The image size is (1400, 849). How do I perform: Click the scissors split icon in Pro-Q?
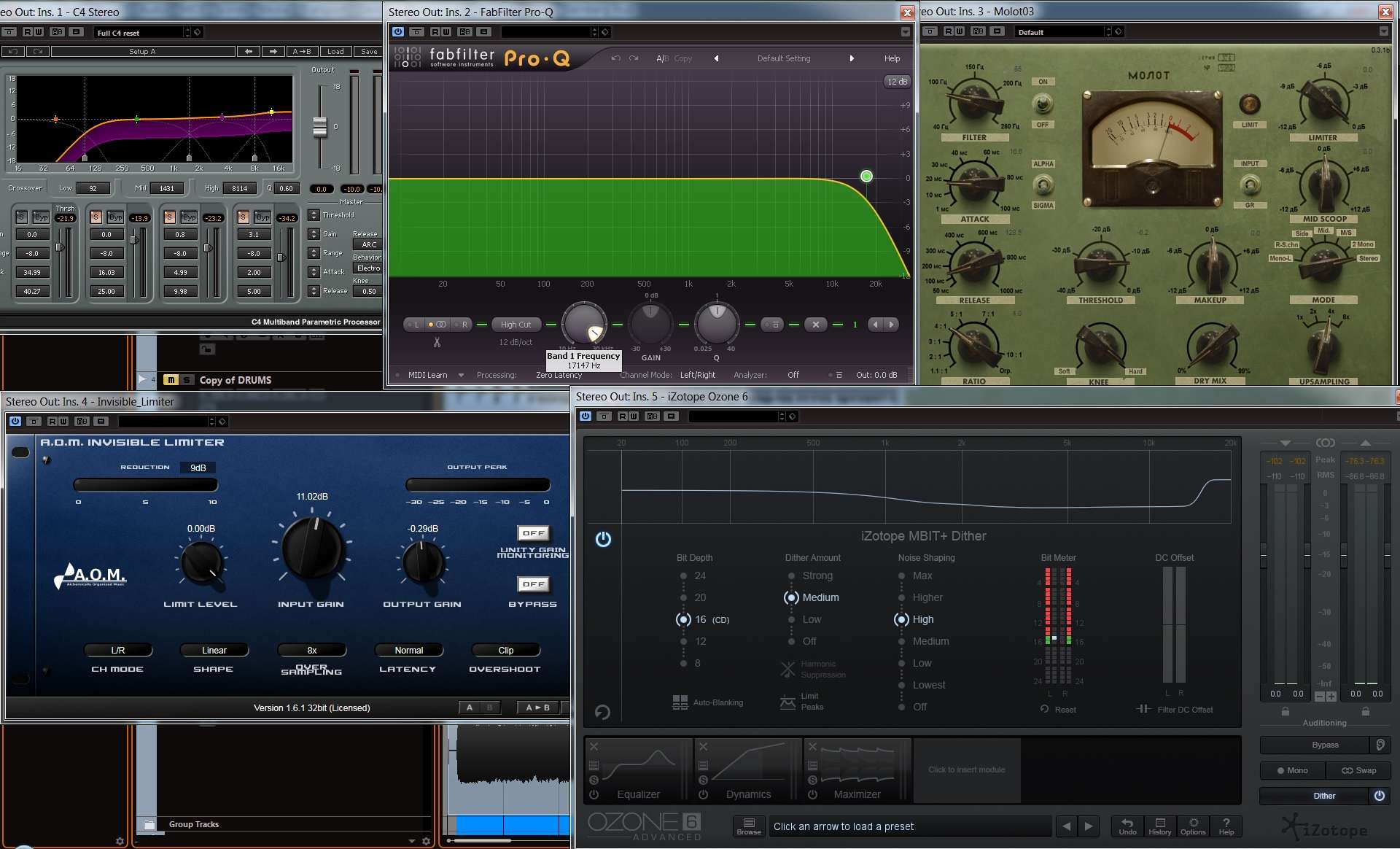(437, 341)
